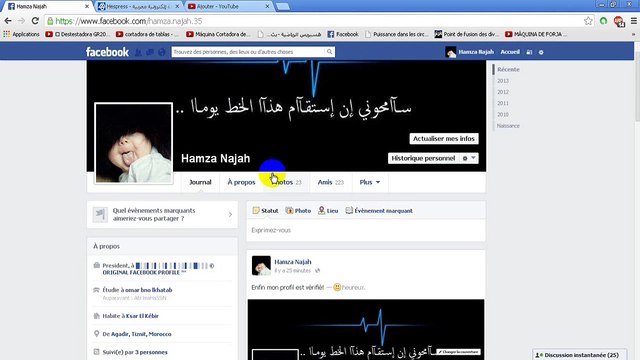Open a new browser tab
The width and height of the screenshot is (640, 360).
pyautogui.click(x=282, y=7)
